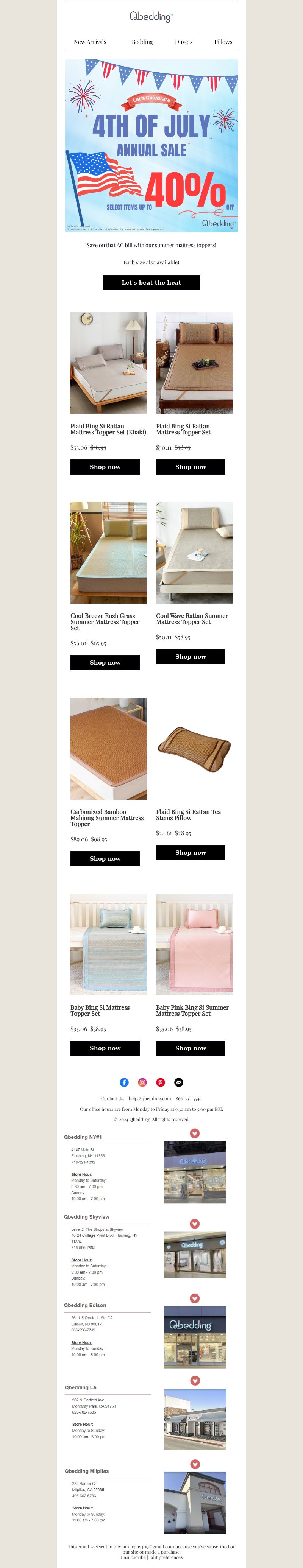Click the Let's beat the heat button
The width and height of the screenshot is (303, 1568).
[151, 282]
